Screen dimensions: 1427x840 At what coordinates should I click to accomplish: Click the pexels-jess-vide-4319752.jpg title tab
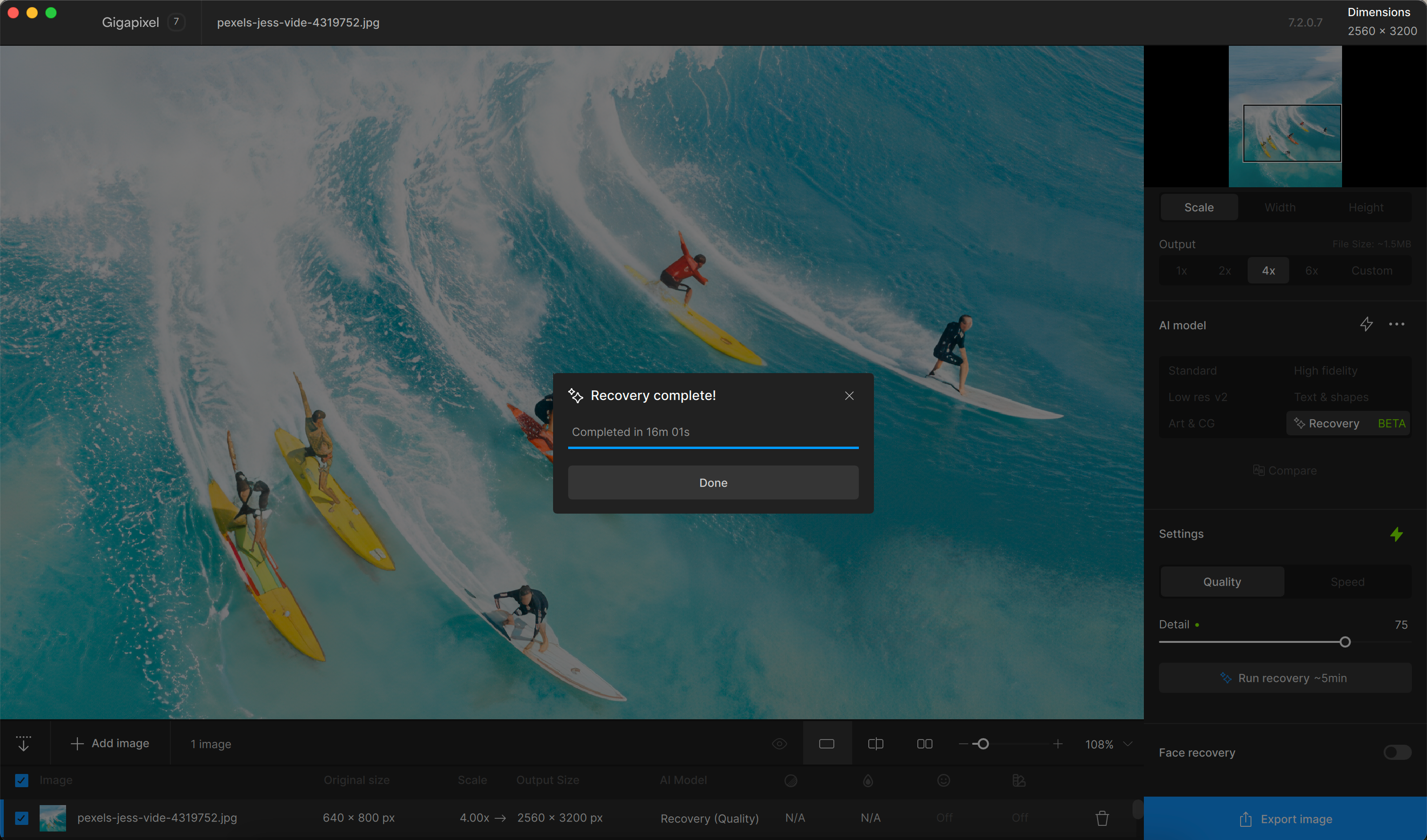(x=298, y=23)
